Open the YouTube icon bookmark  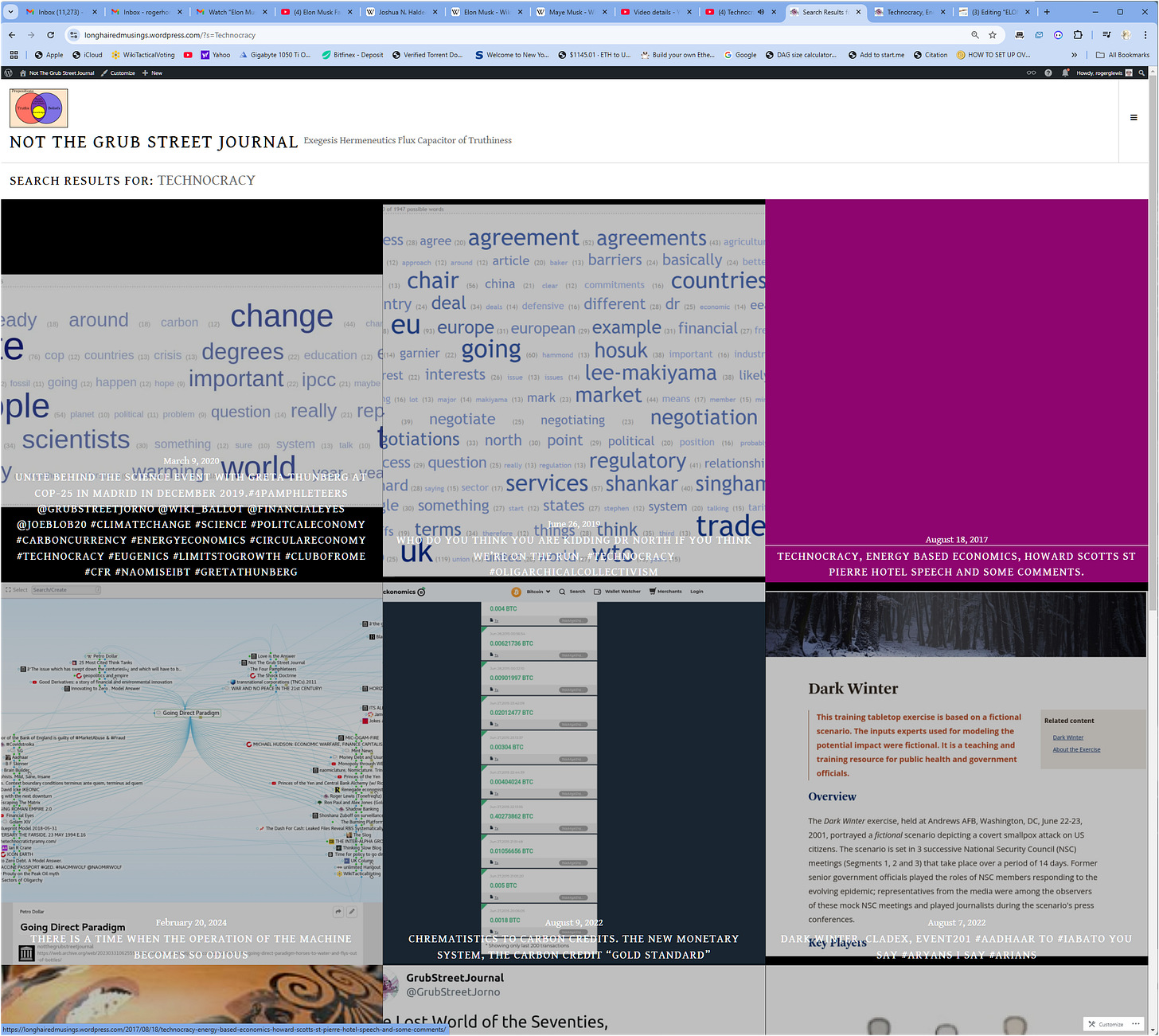[188, 55]
